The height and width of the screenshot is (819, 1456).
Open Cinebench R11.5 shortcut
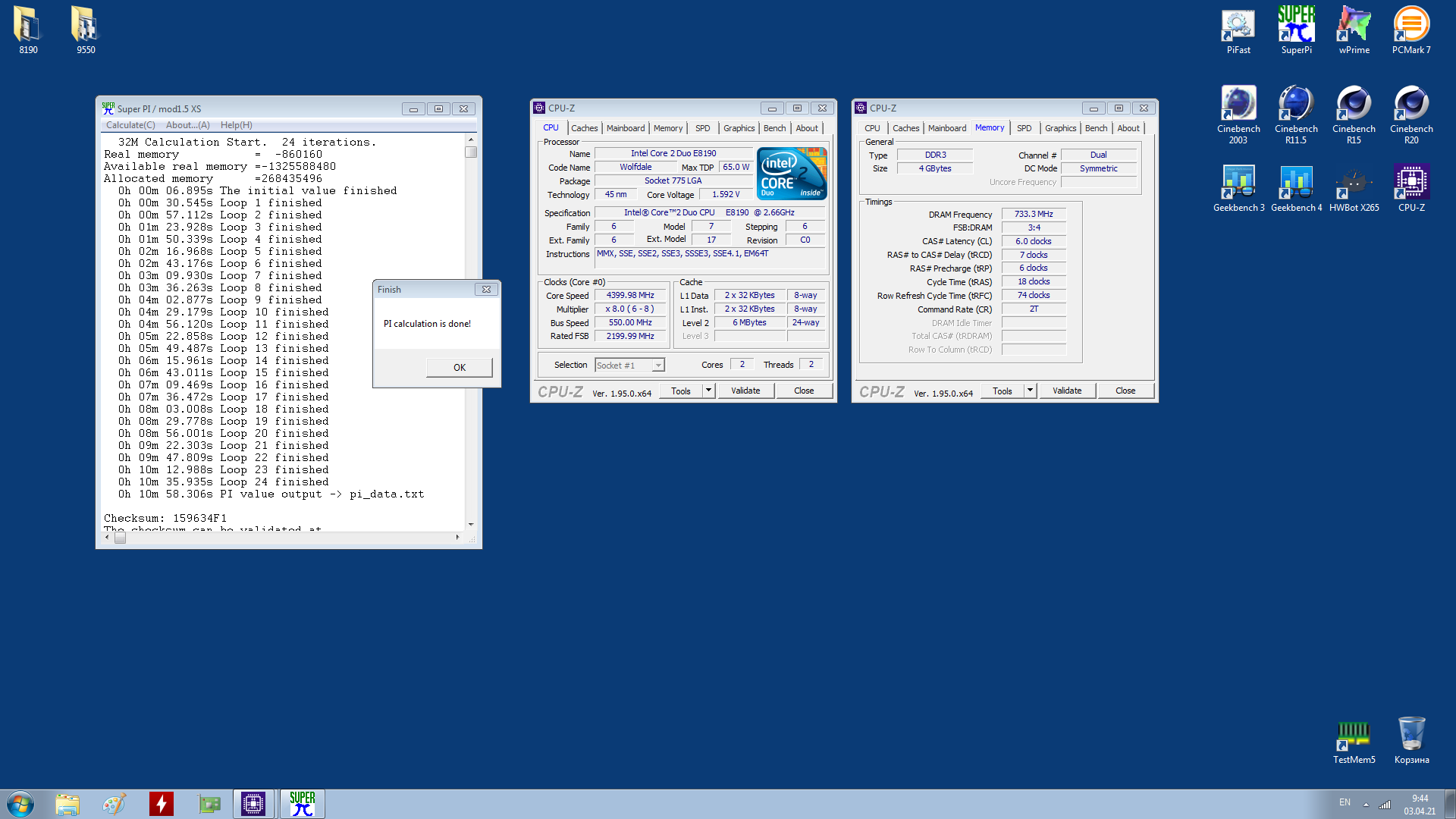1296,115
